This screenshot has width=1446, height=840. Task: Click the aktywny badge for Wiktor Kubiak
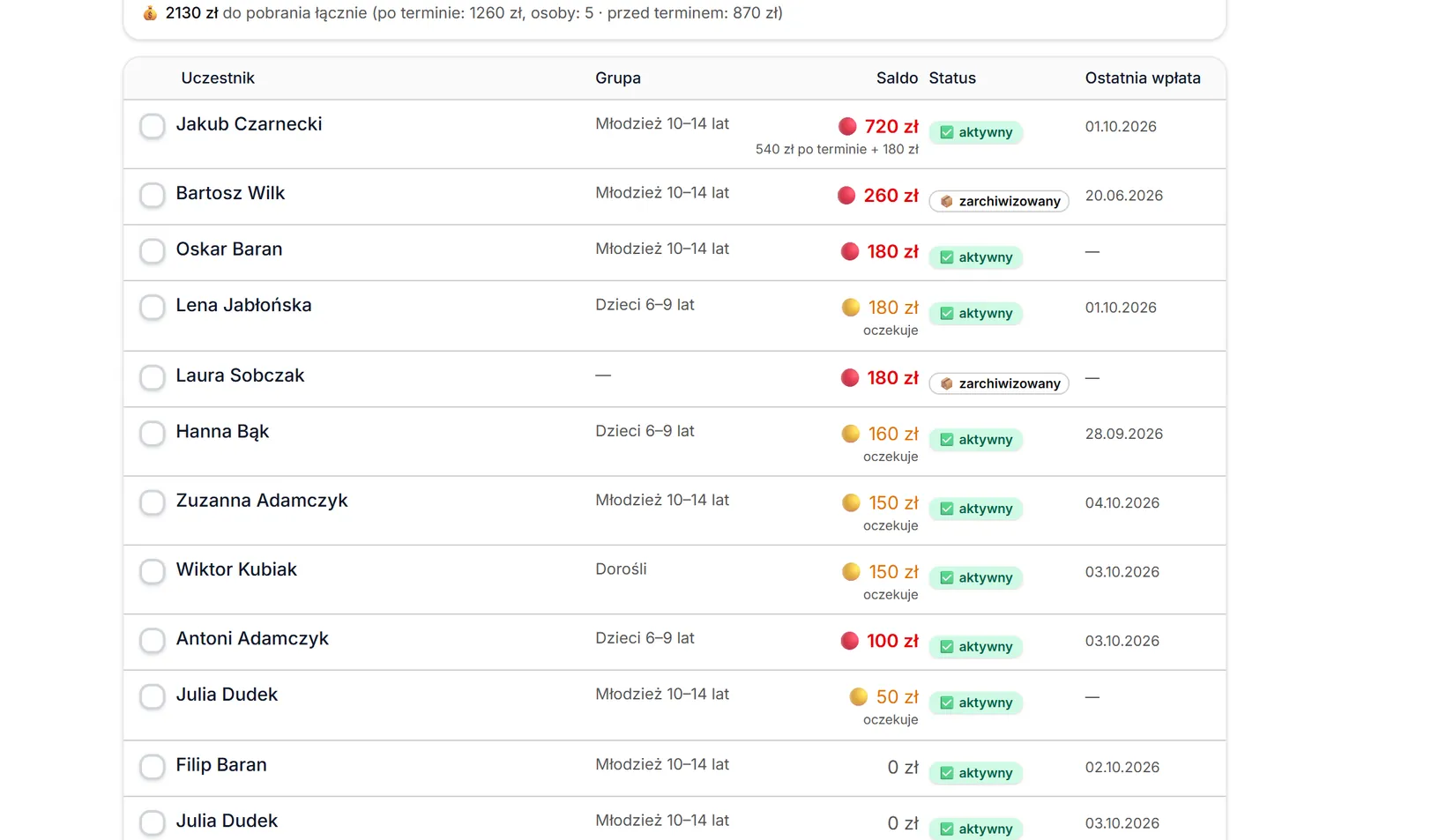[x=976, y=577]
